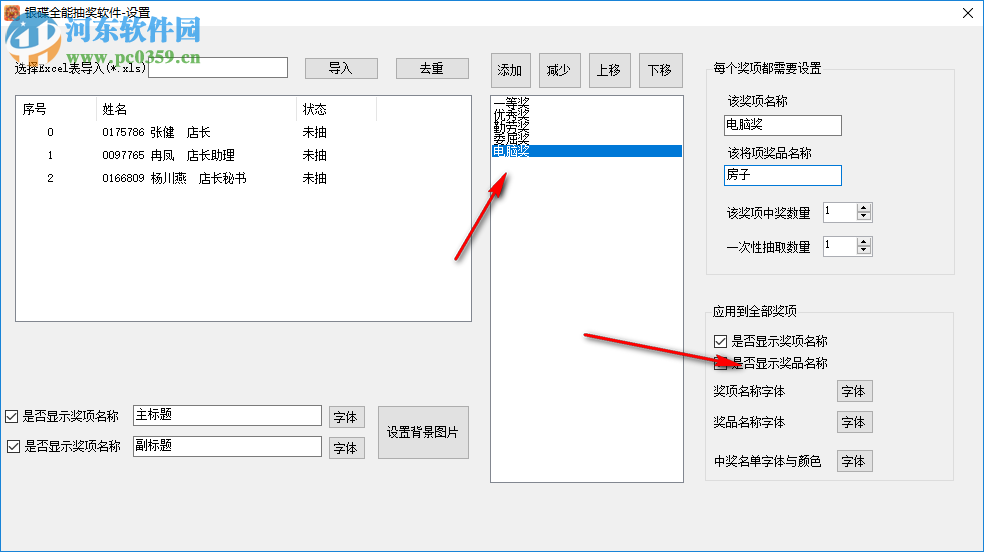Increase 一次性抽取数量 with up arrow
Viewport: 984px width, 552px height.
tap(864, 242)
